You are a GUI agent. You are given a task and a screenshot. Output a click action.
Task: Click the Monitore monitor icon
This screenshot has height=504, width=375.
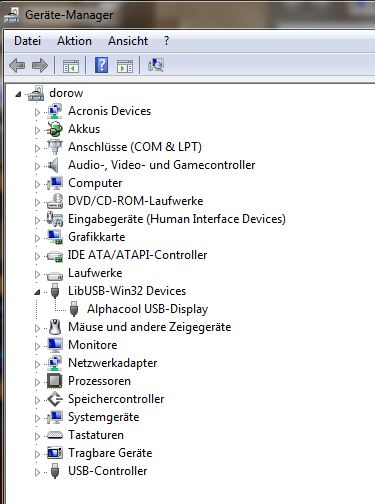point(55,345)
